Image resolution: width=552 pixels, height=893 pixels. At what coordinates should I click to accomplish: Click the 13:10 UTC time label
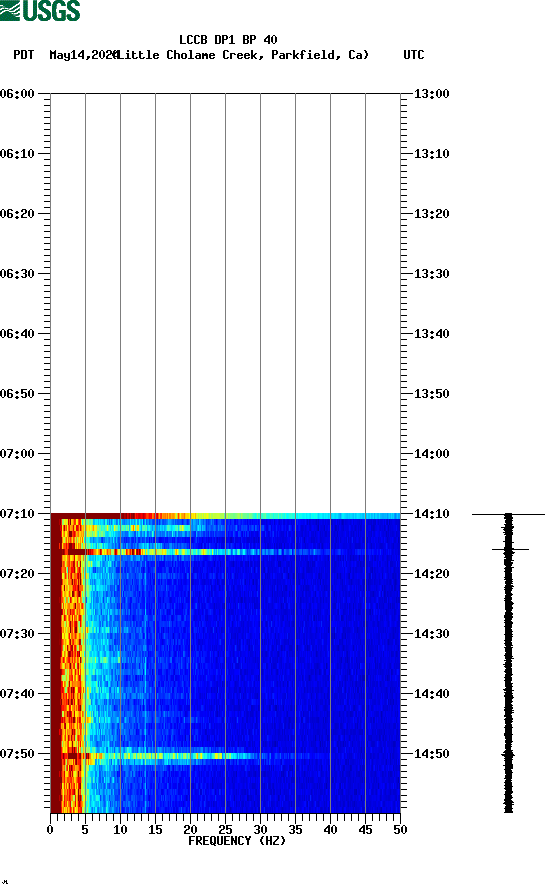(x=431, y=154)
